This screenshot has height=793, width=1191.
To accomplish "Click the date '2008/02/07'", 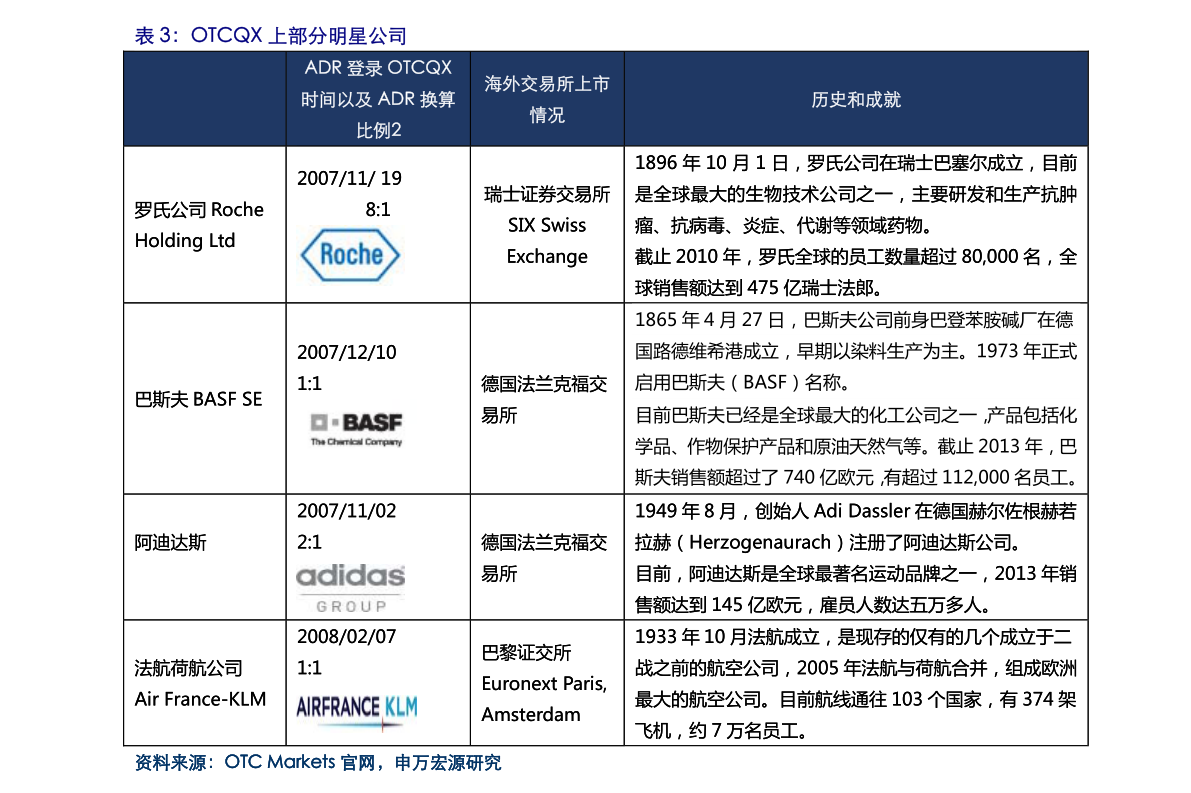I will pos(346,636).
